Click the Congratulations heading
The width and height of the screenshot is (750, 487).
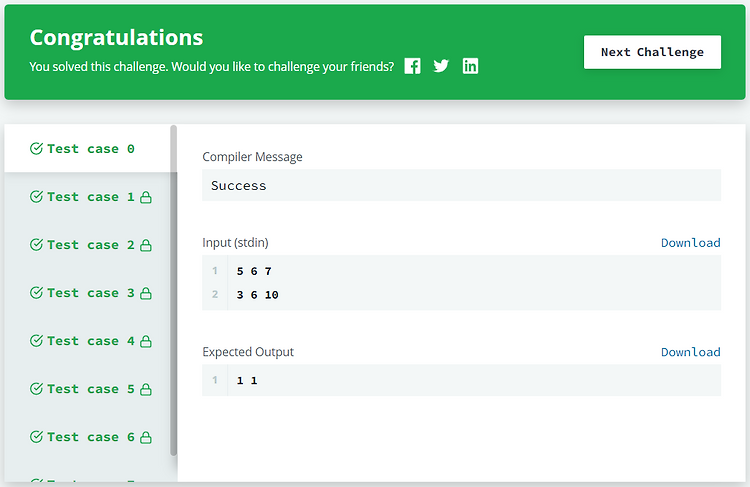pos(116,38)
